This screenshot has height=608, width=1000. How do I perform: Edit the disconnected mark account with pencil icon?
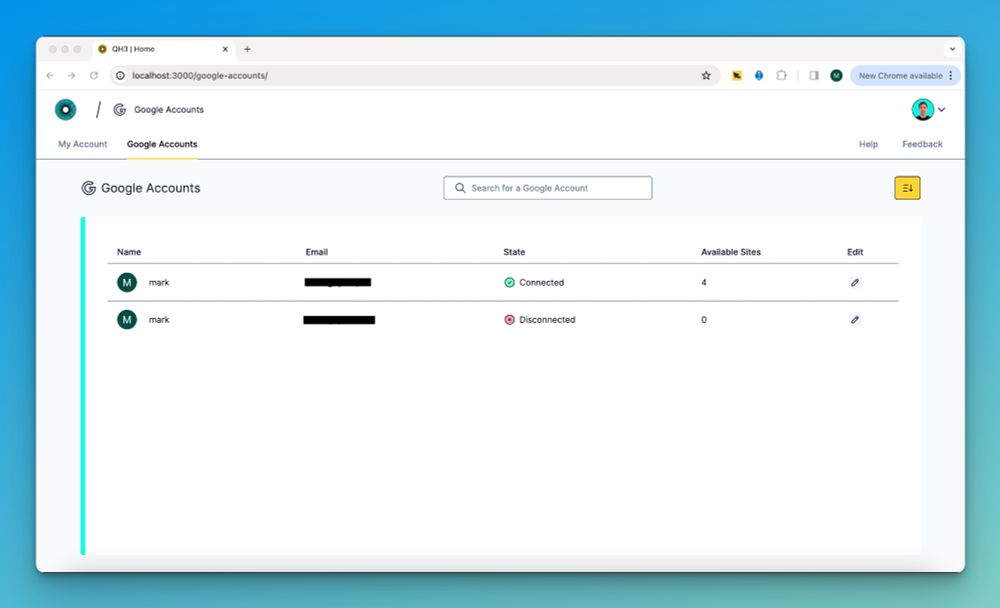coord(855,320)
